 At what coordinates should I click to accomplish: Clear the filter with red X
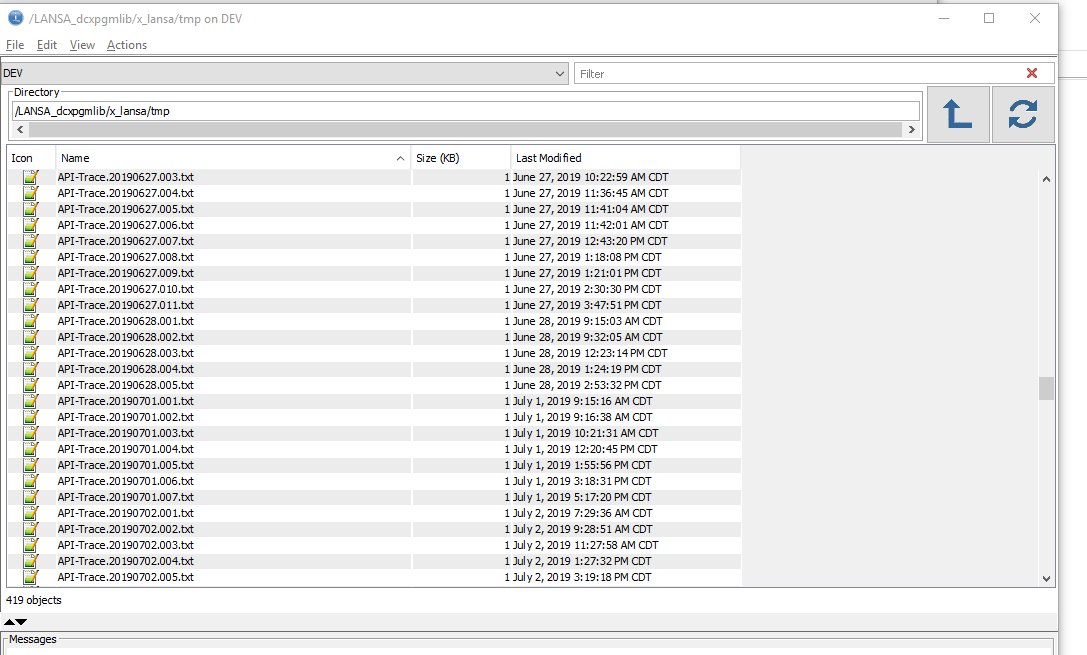(x=1032, y=73)
